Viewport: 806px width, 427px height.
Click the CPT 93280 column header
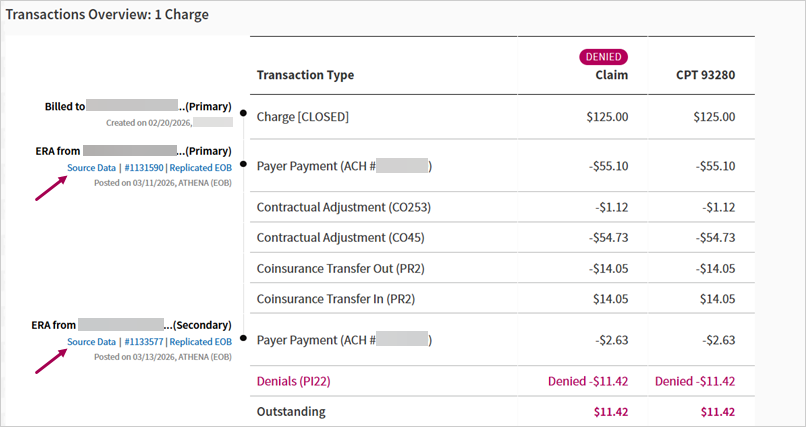pyautogui.click(x=705, y=75)
